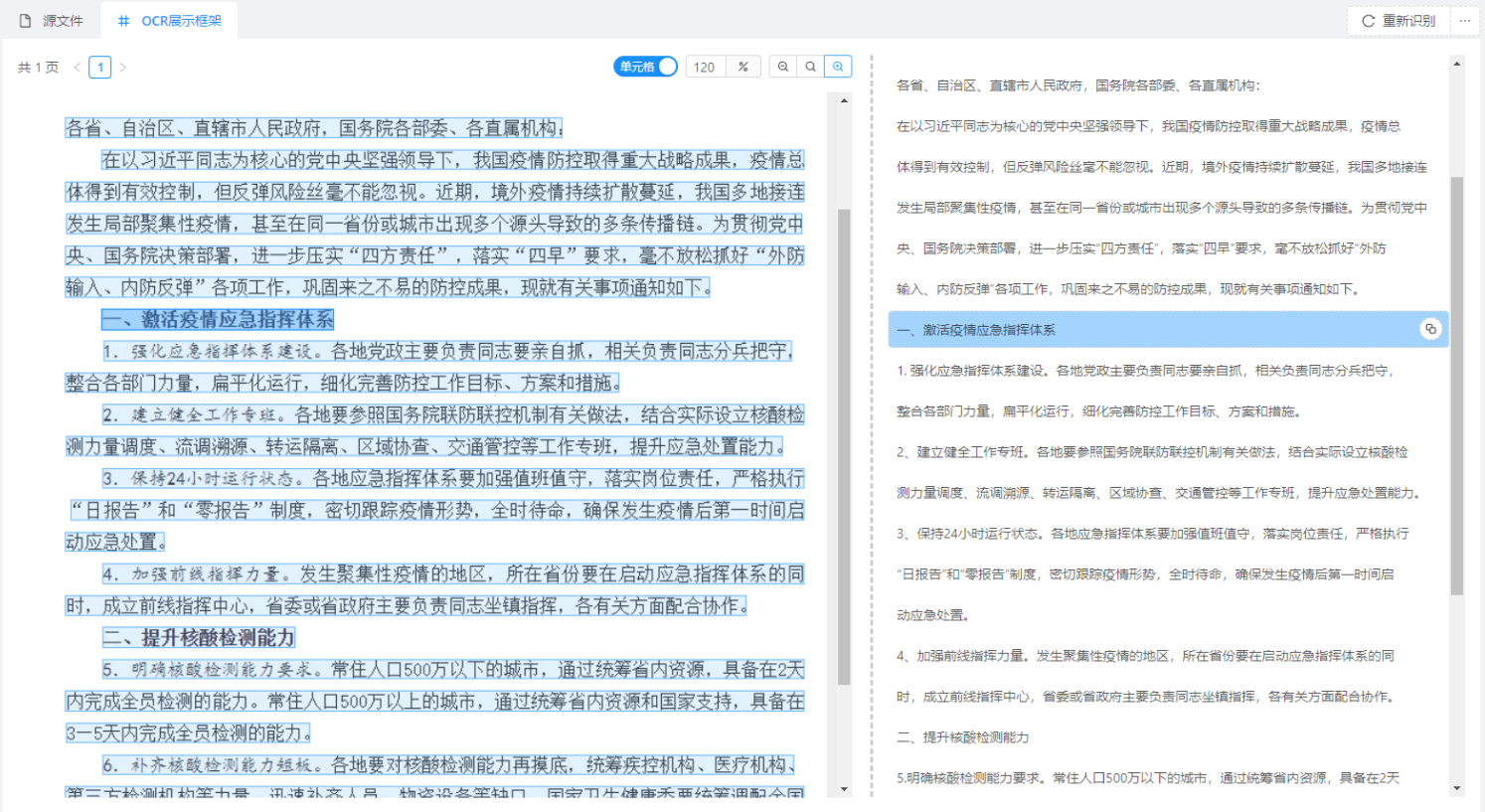Switch to the OCR展示框架 tab
Viewport: 1485px width, 812px height.
pyautogui.click(x=169, y=20)
